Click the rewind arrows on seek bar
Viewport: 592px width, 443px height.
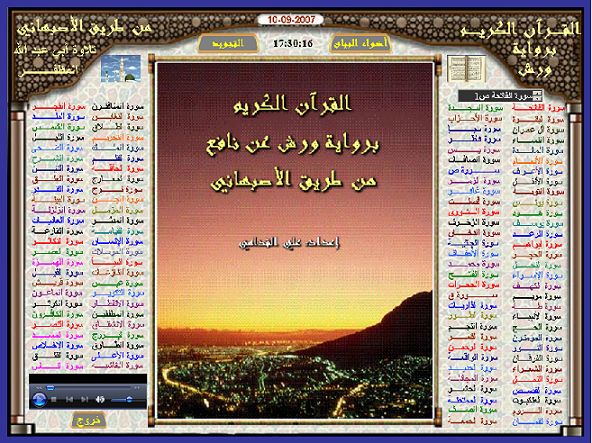tap(39, 388)
